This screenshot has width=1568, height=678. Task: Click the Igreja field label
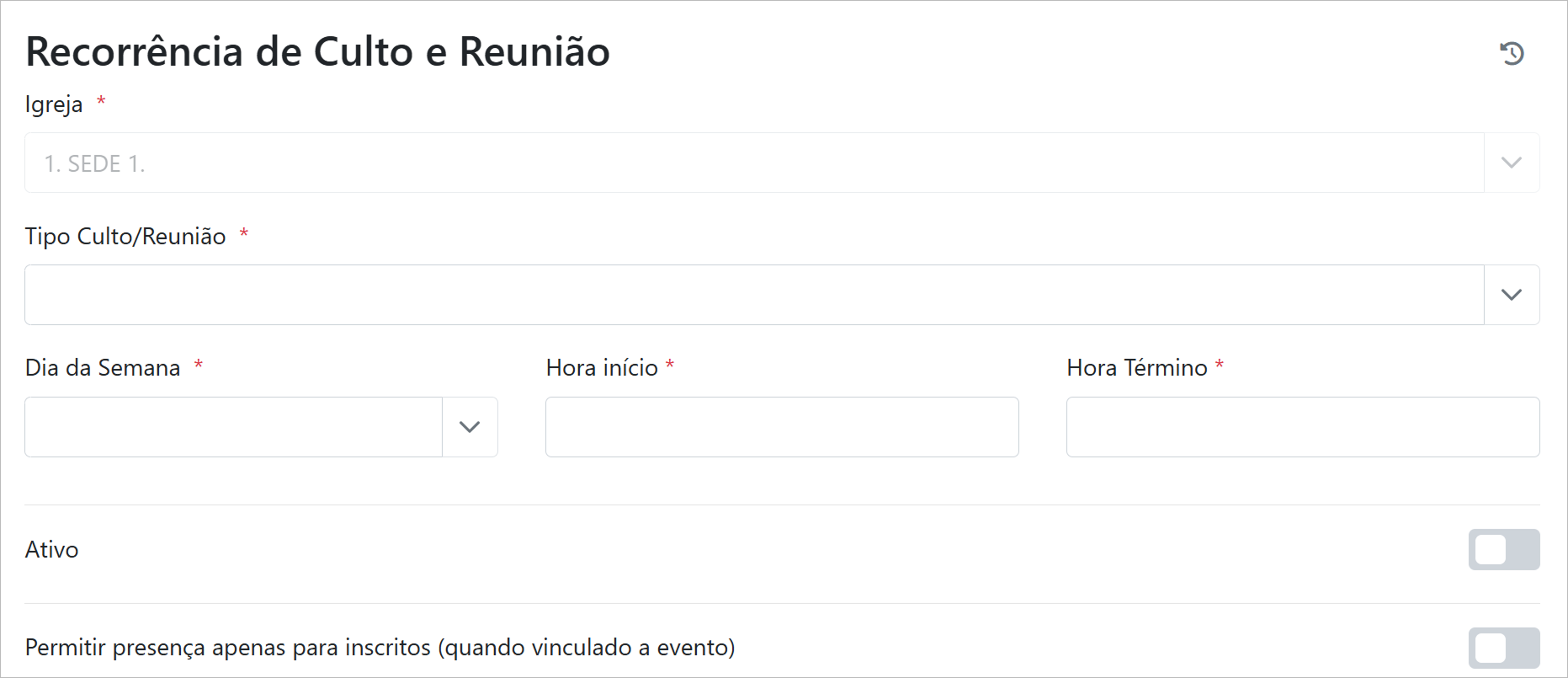[54, 104]
